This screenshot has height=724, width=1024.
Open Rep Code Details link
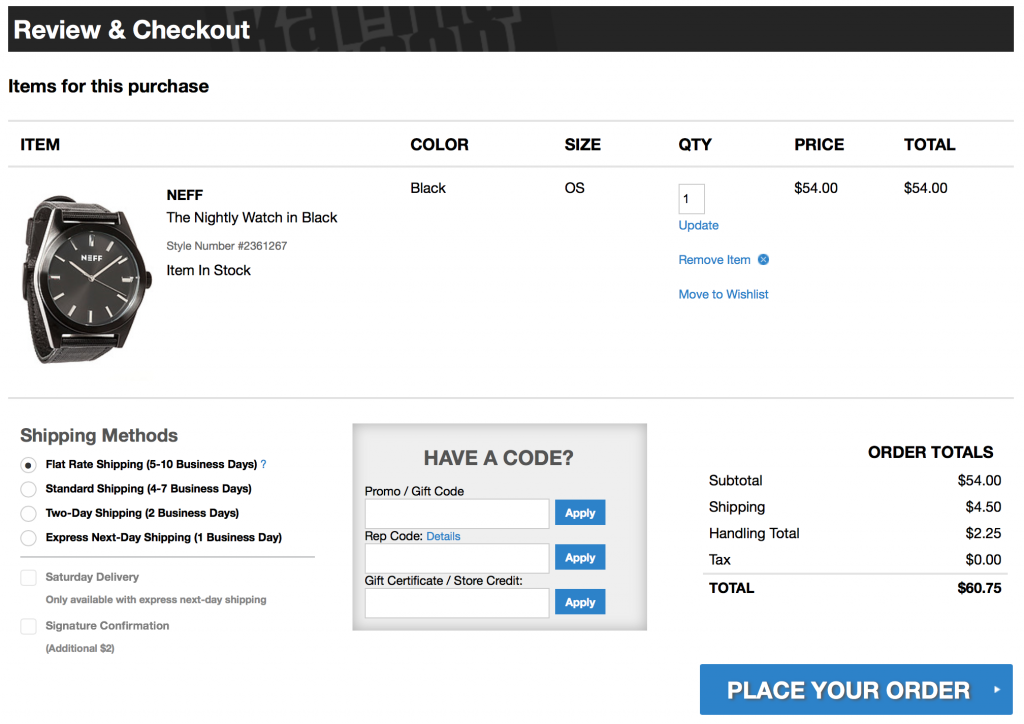click(443, 537)
